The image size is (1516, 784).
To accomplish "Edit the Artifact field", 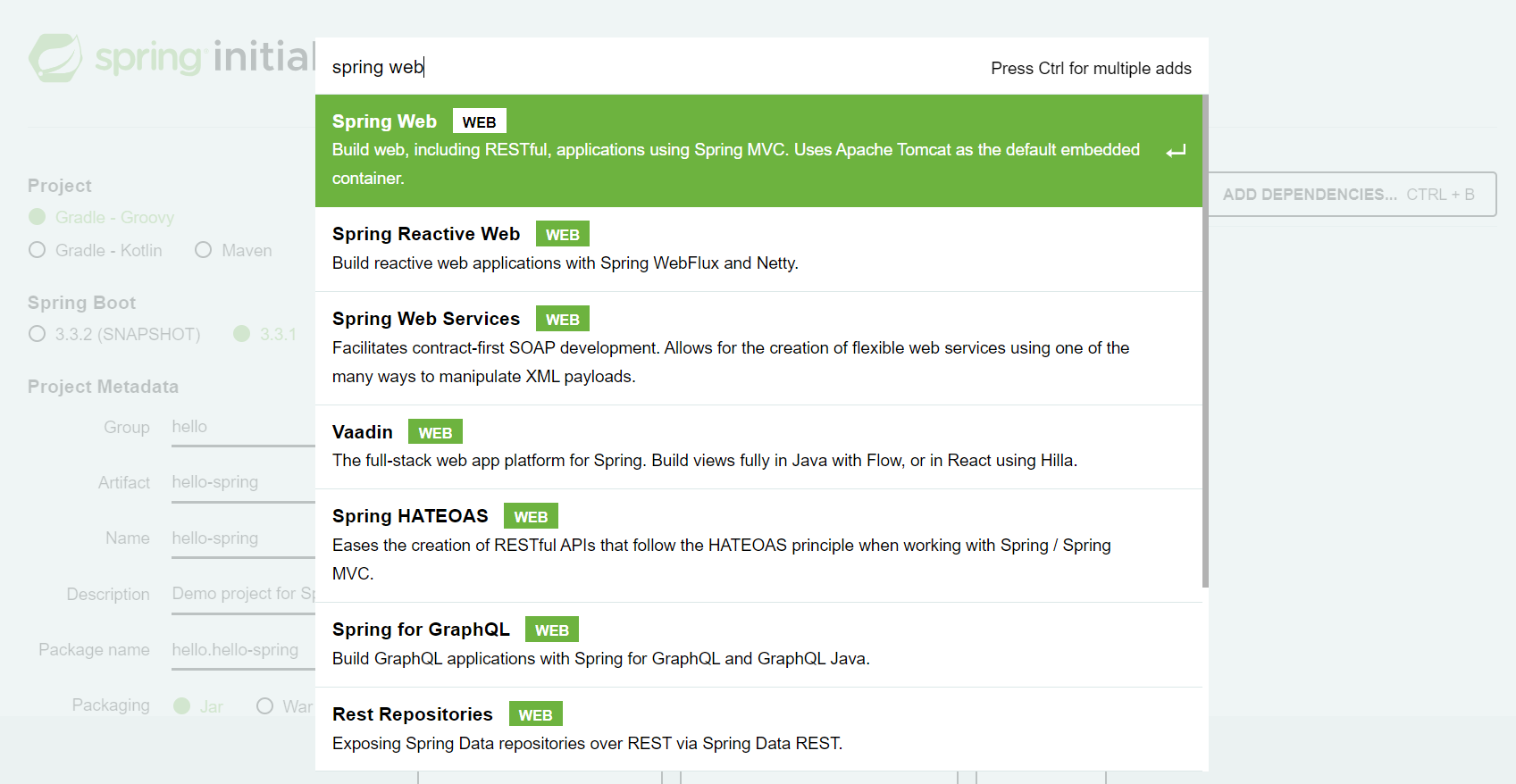I will 243,482.
